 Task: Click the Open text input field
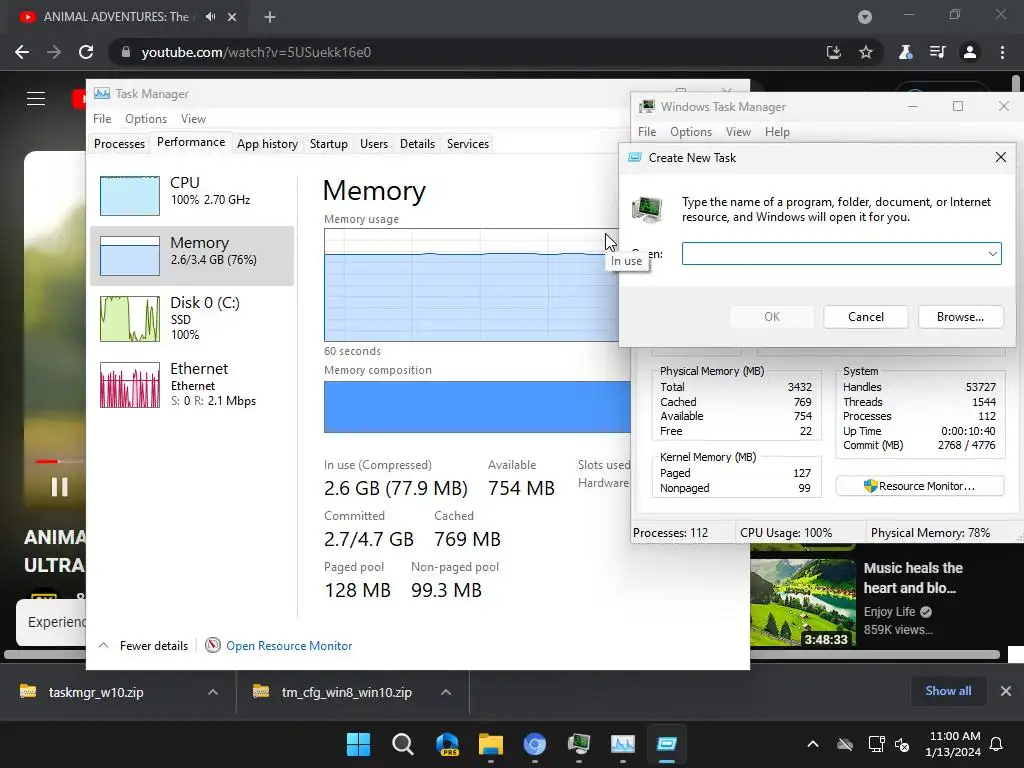841,253
